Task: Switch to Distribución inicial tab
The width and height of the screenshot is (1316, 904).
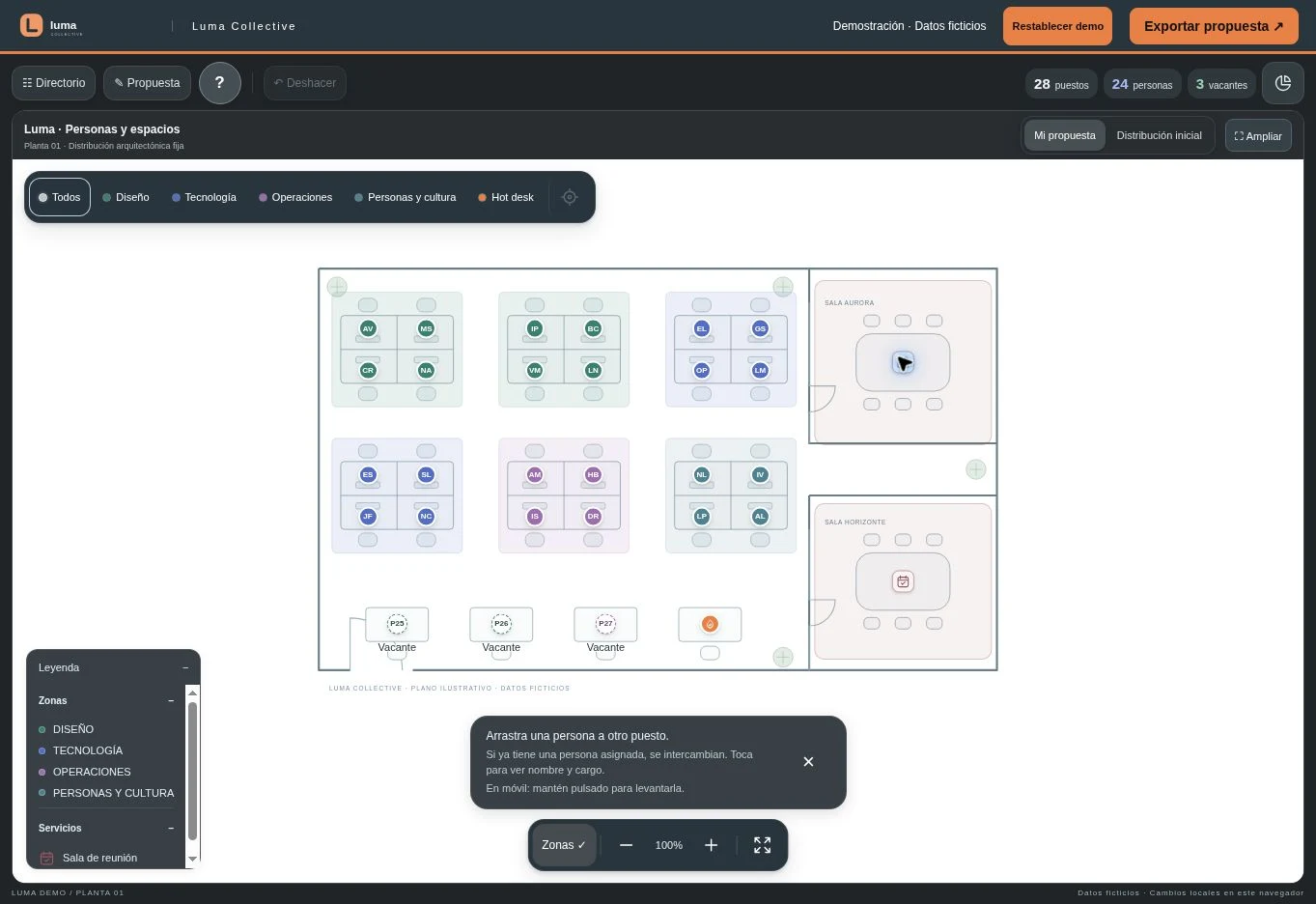Action: coord(1159,135)
